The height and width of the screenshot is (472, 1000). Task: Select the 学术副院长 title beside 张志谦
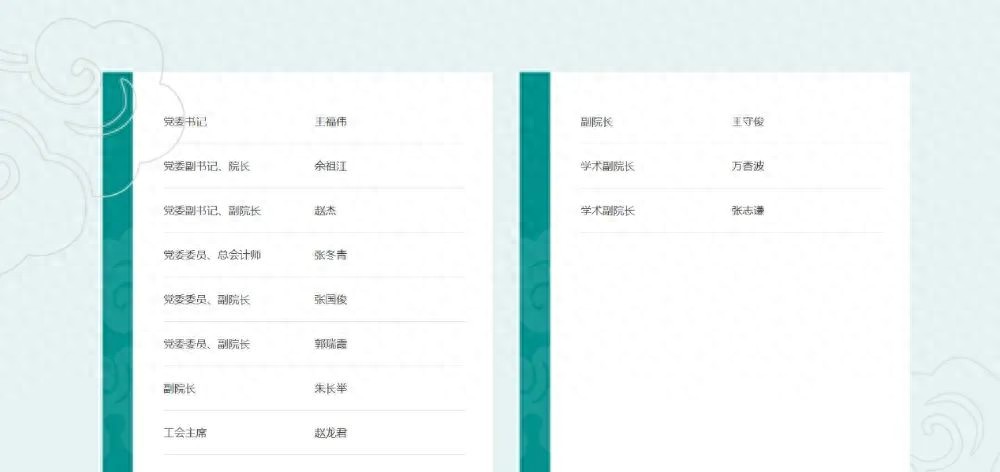(x=608, y=210)
